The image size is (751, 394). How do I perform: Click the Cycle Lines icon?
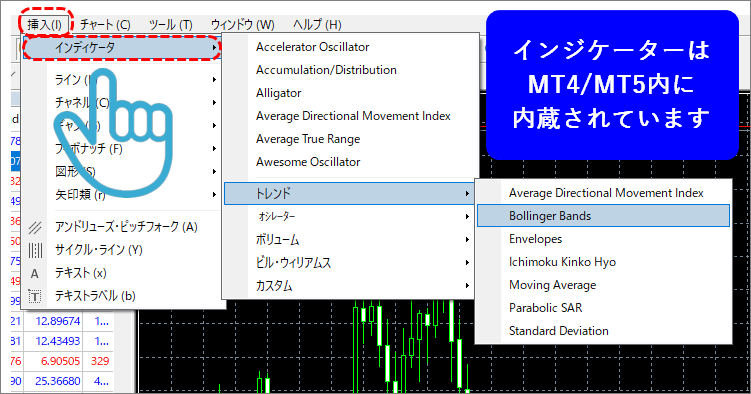tap(35, 250)
